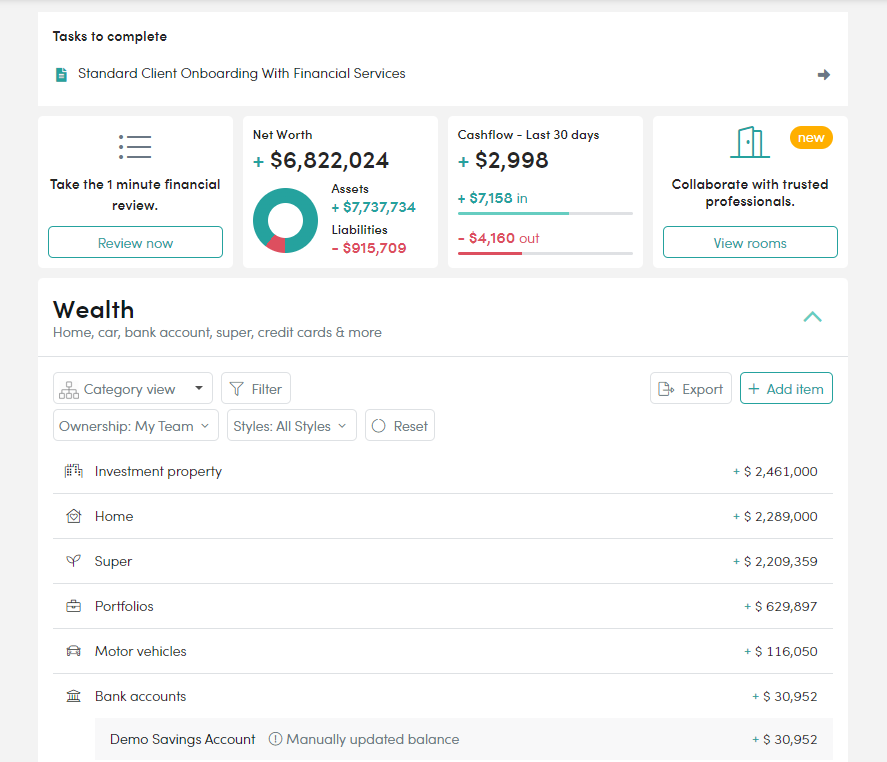
Task: Open the Ownership: My Team dropdown
Action: tap(136, 425)
